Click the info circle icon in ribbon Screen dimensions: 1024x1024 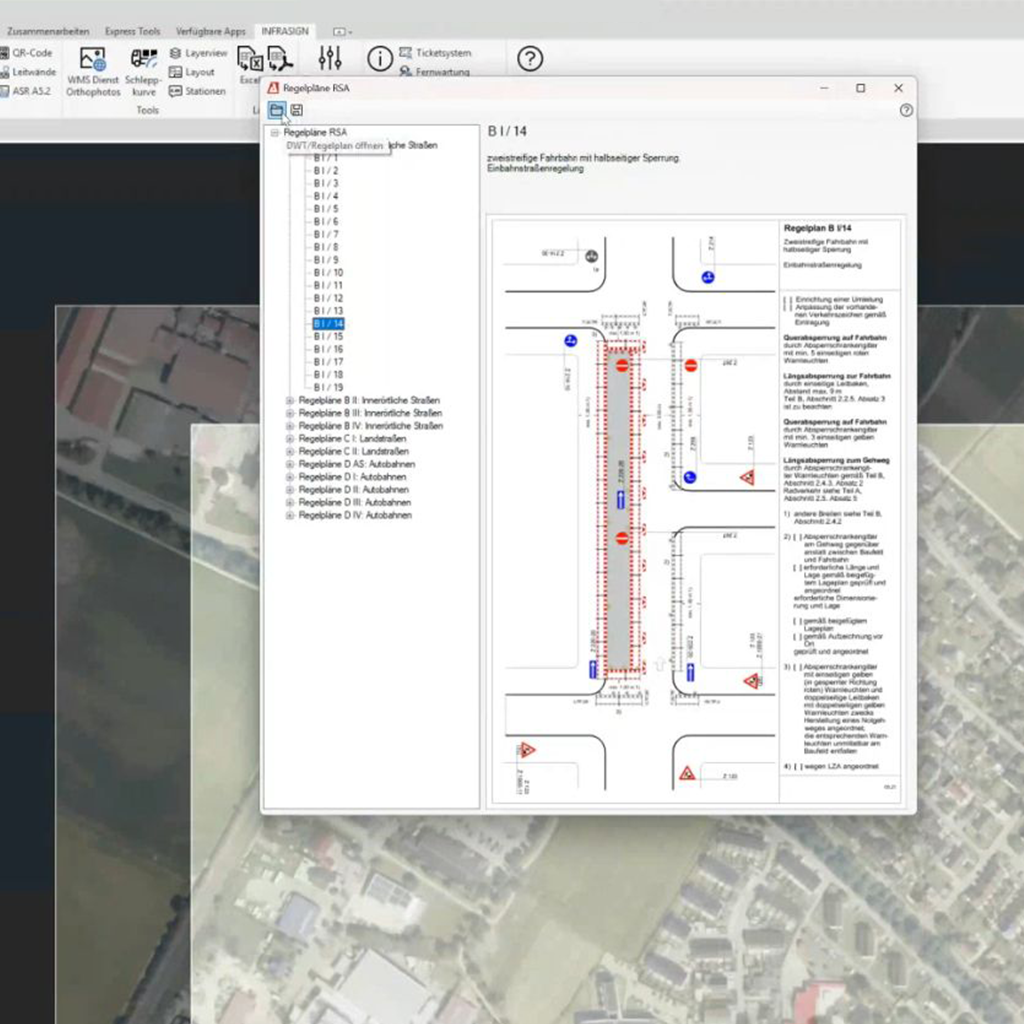[379, 59]
